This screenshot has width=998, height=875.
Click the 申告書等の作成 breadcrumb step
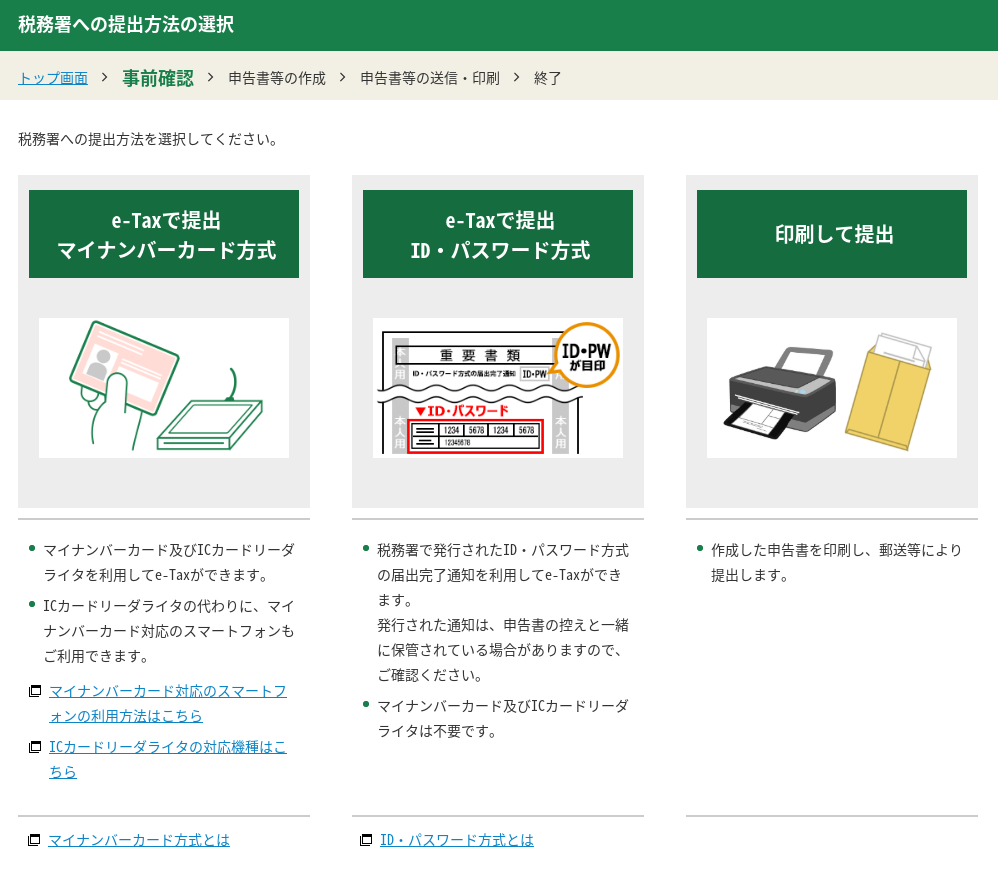pos(277,78)
